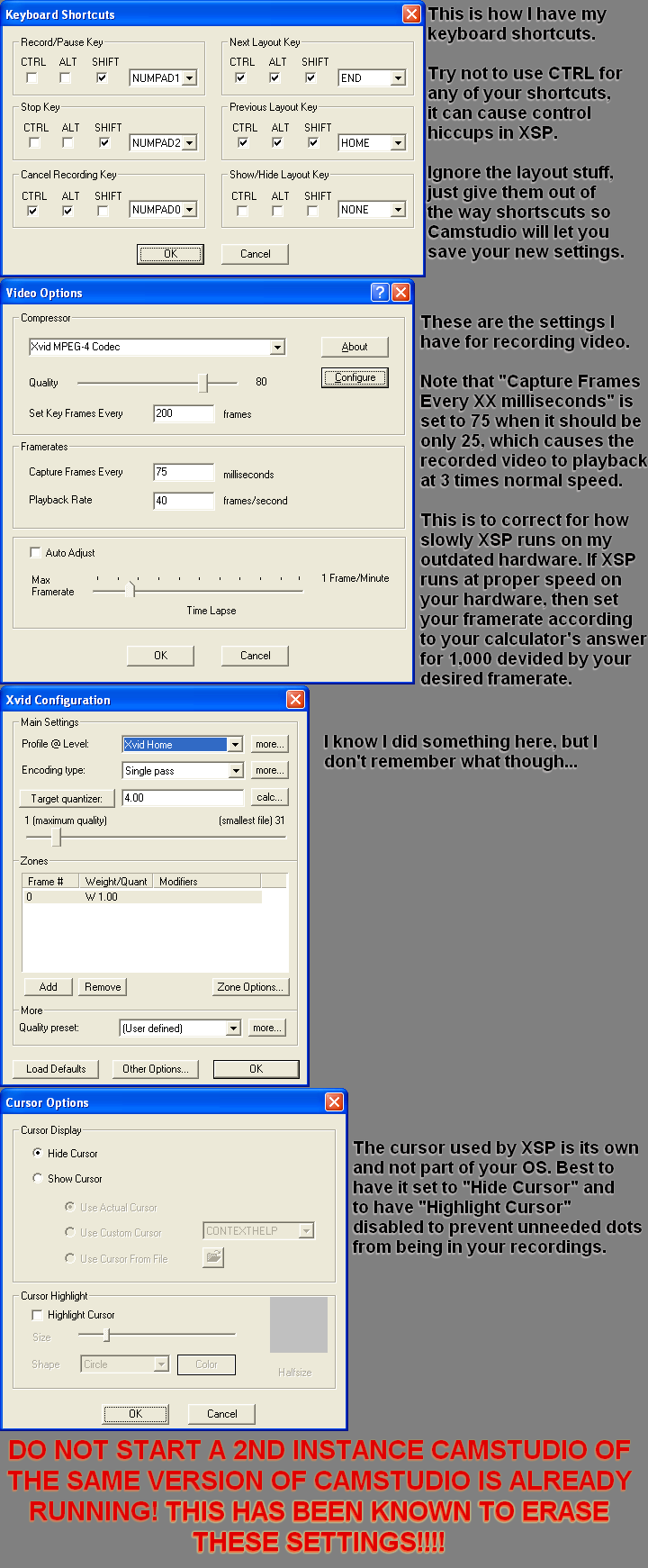The height and width of the screenshot is (1568, 648).
Task: Open the END key dropdown
Action: [398, 78]
